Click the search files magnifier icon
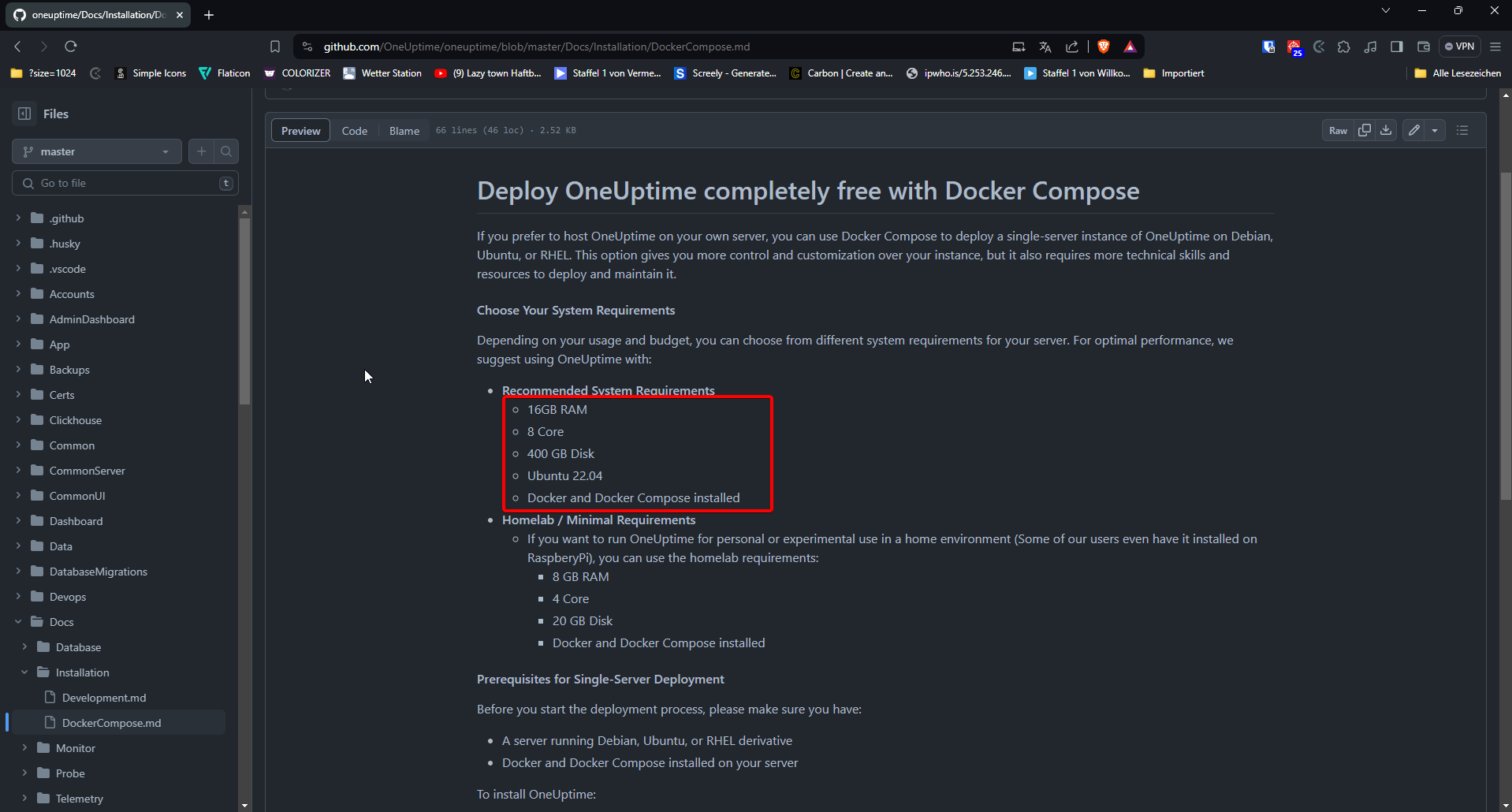Viewport: 1512px width, 812px height. coord(226,151)
